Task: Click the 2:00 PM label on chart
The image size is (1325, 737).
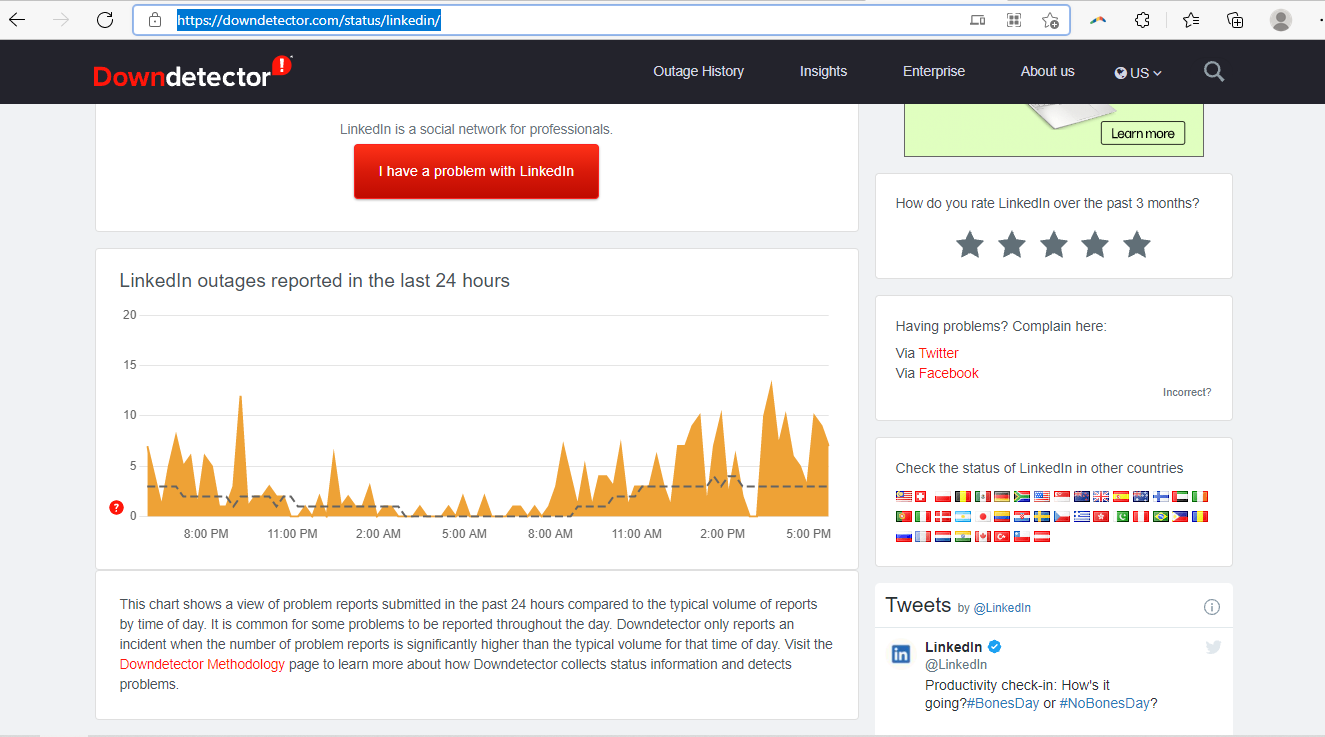Action: (722, 534)
